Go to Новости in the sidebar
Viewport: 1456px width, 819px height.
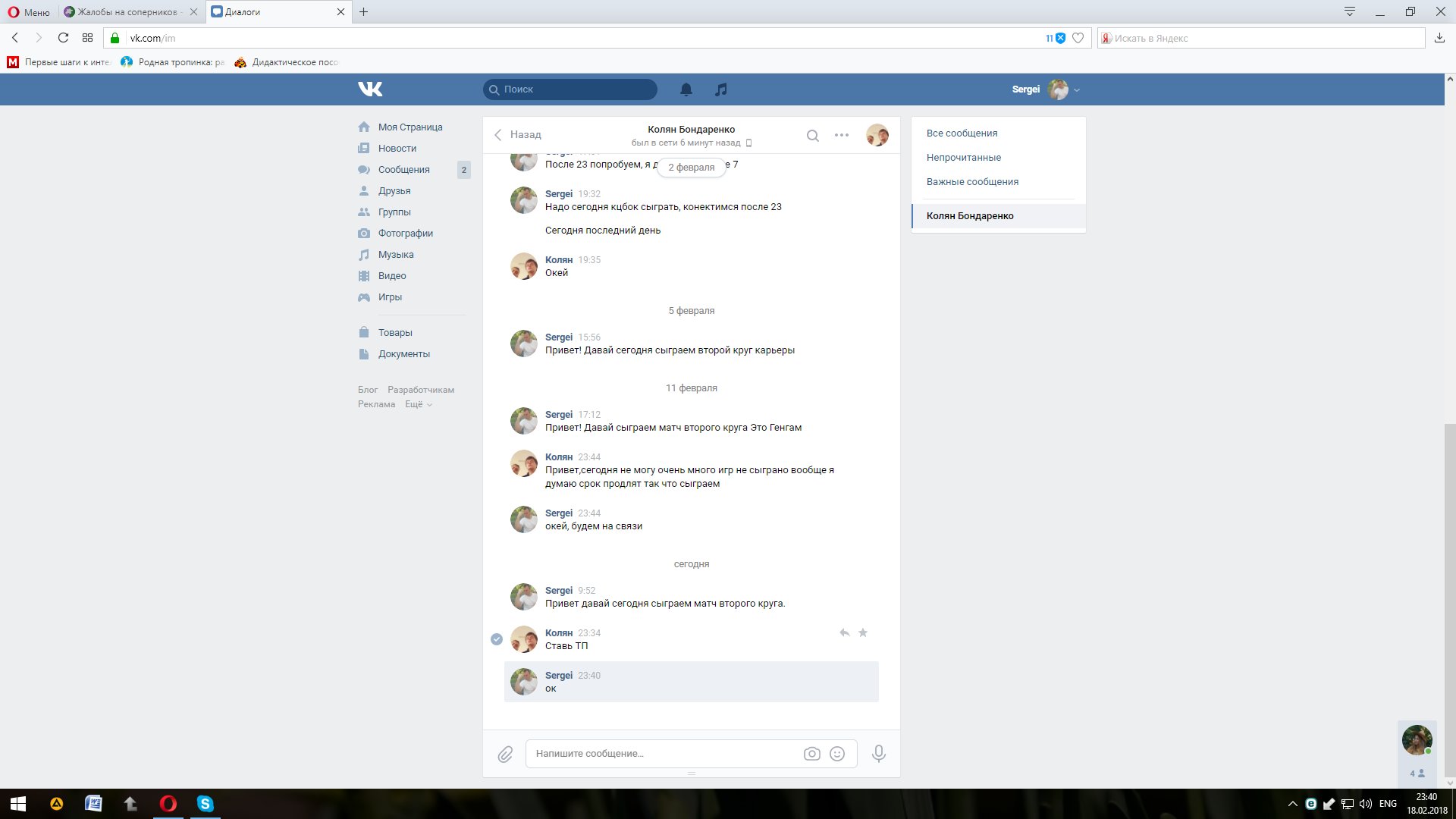(x=397, y=149)
